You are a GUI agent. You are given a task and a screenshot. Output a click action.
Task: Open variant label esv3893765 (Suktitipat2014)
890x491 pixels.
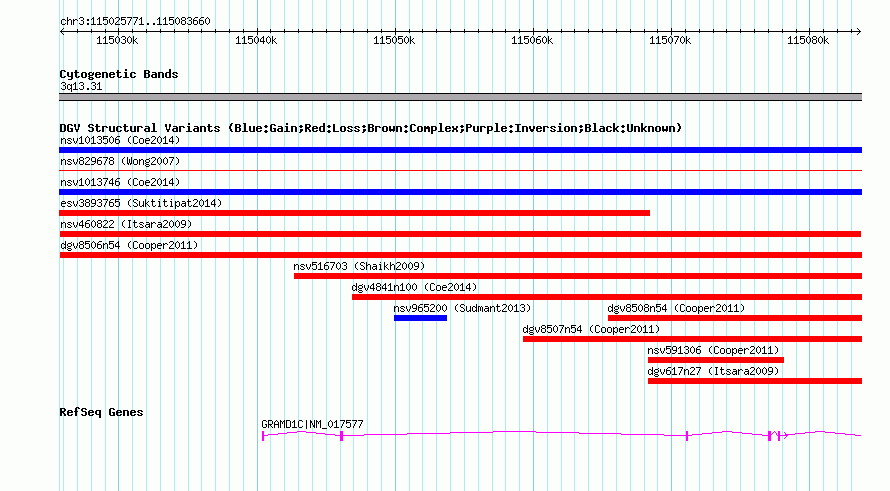pos(141,203)
